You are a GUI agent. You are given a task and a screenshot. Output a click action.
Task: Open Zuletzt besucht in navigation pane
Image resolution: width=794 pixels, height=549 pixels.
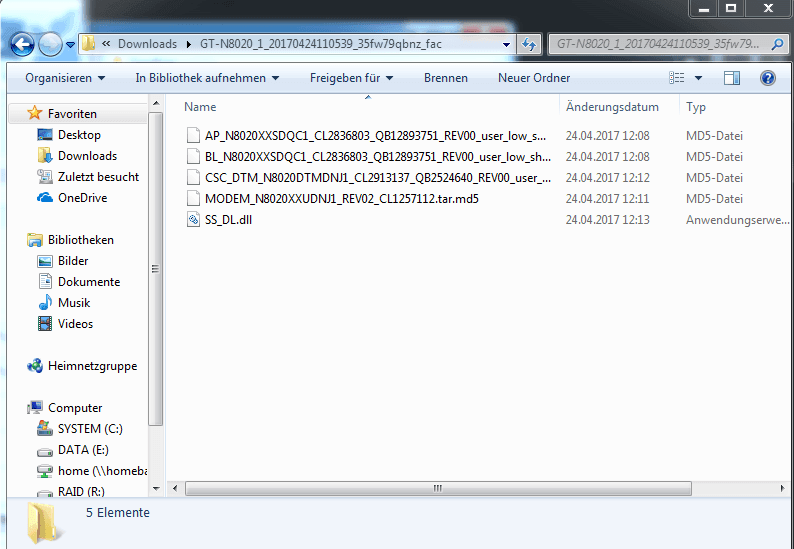point(98,177)
